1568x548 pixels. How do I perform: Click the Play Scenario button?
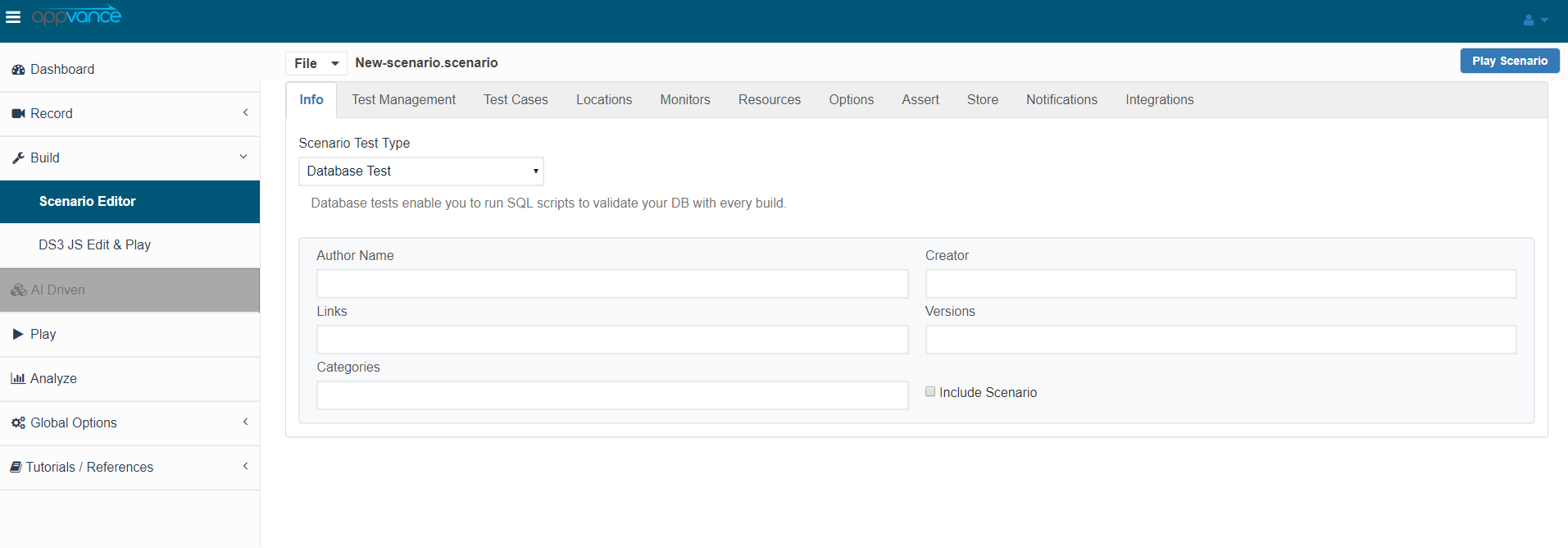[1510, 61]
